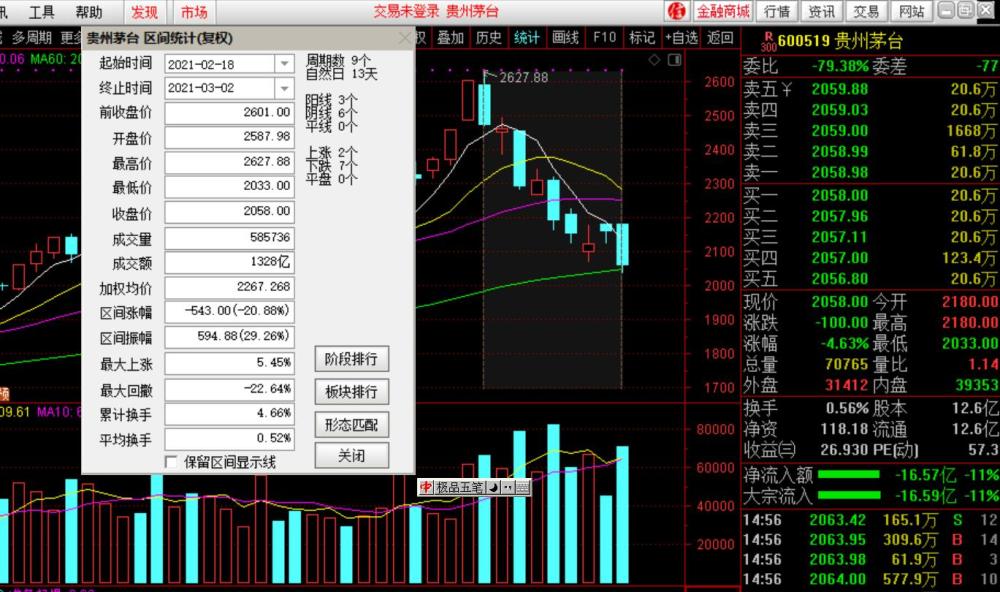This screenshot has width=1000, height=592.
Task: Click the 2627.88 high price label on the chart
Action: (x=524, y=78)
